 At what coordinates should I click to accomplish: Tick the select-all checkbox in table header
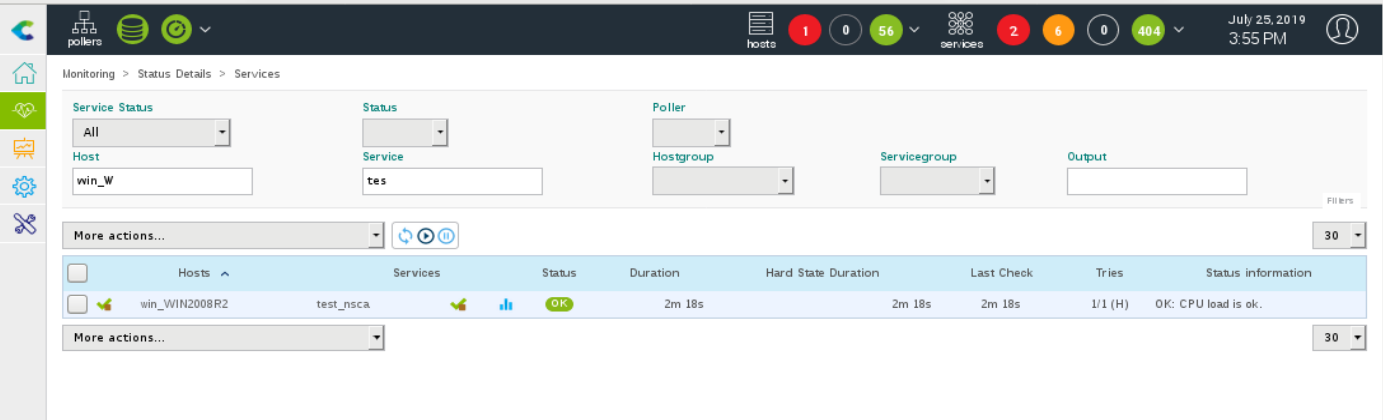click(77, 273)
